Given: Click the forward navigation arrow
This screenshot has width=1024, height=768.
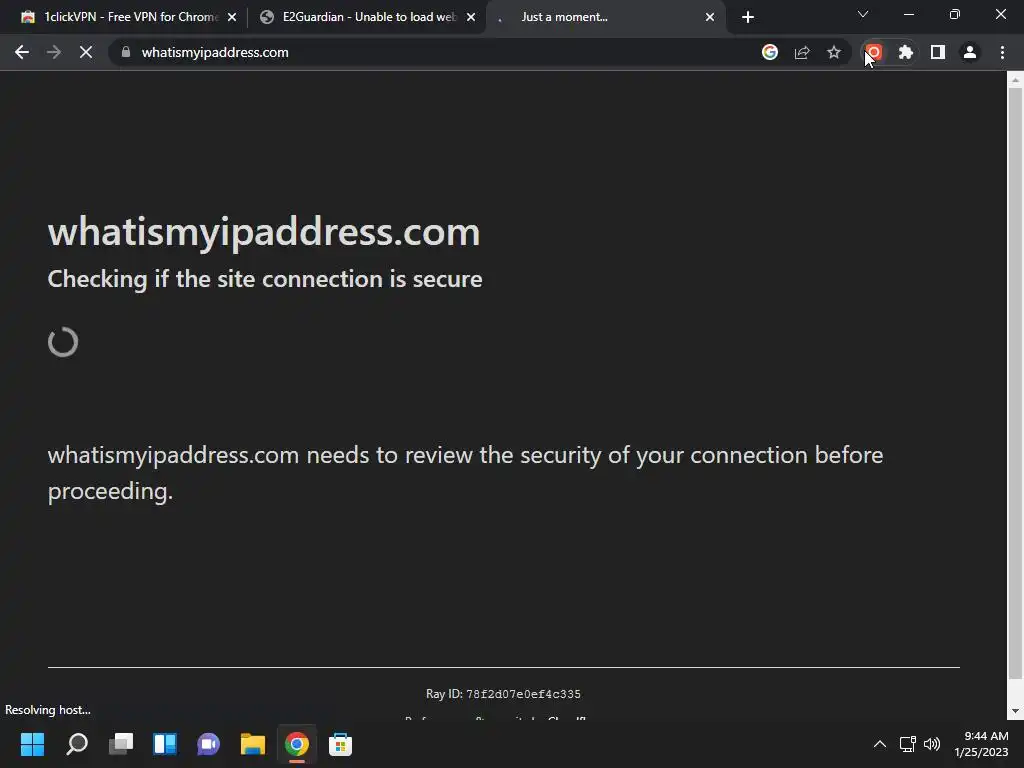Looking at the screenshot, I should click(x=54, y=52).
